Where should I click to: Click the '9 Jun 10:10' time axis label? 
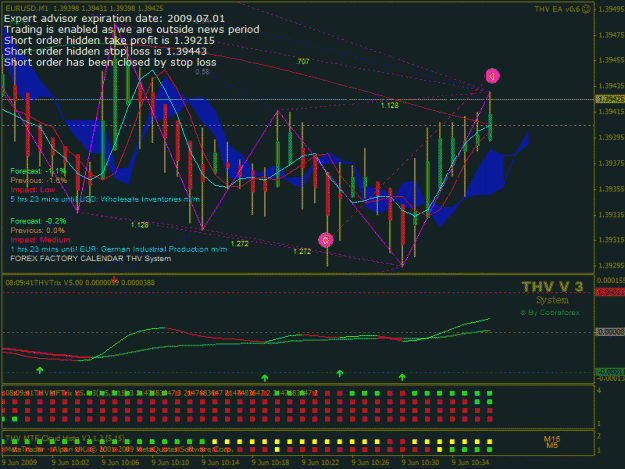(x=170, y=462)
